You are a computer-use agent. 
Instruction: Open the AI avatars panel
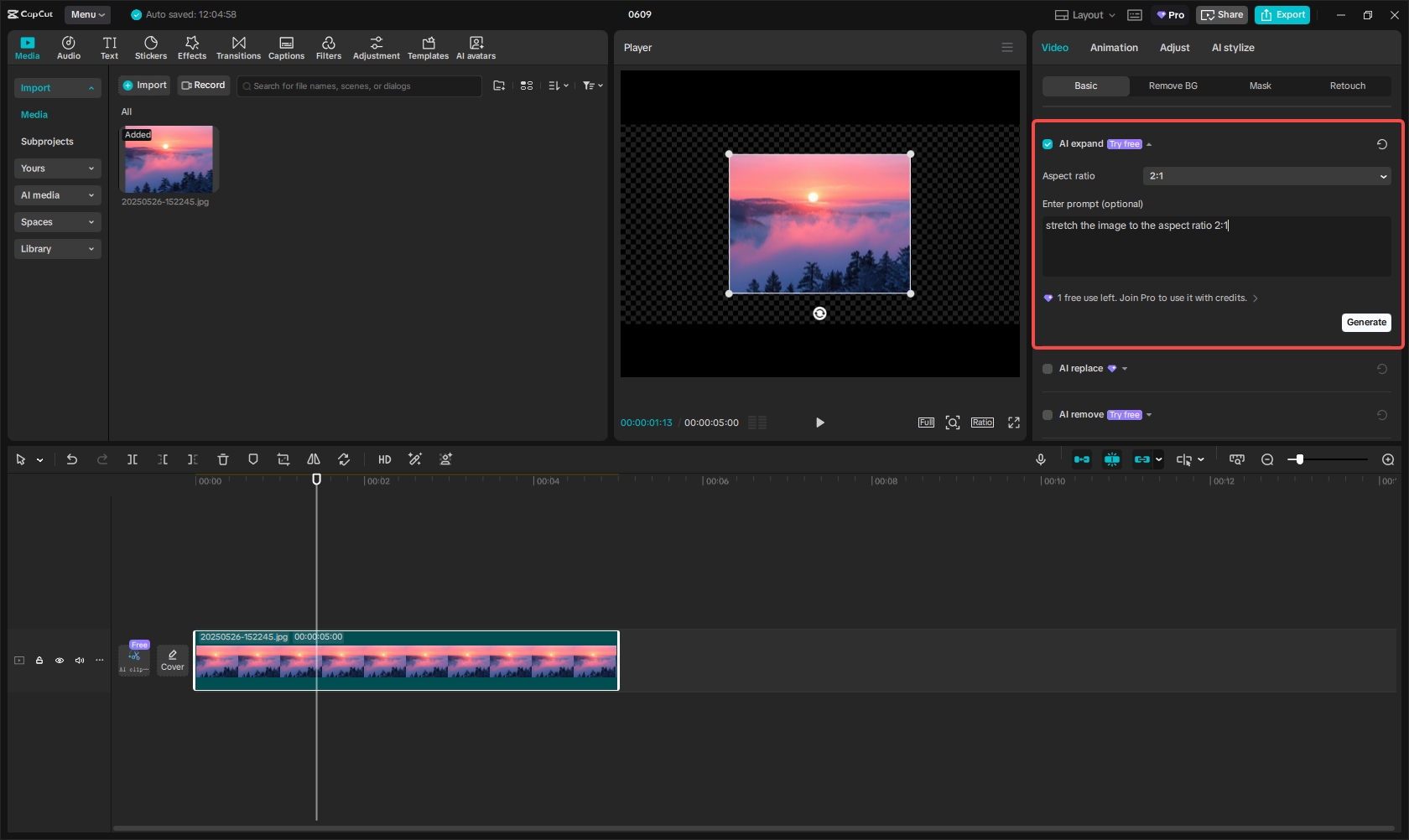point(476,47)
